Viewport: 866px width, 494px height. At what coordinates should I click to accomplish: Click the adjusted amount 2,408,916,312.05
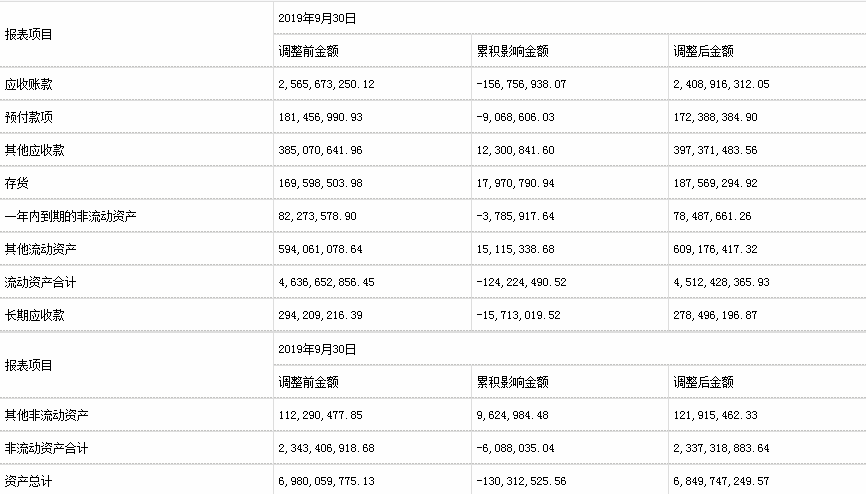coord(722,85)
